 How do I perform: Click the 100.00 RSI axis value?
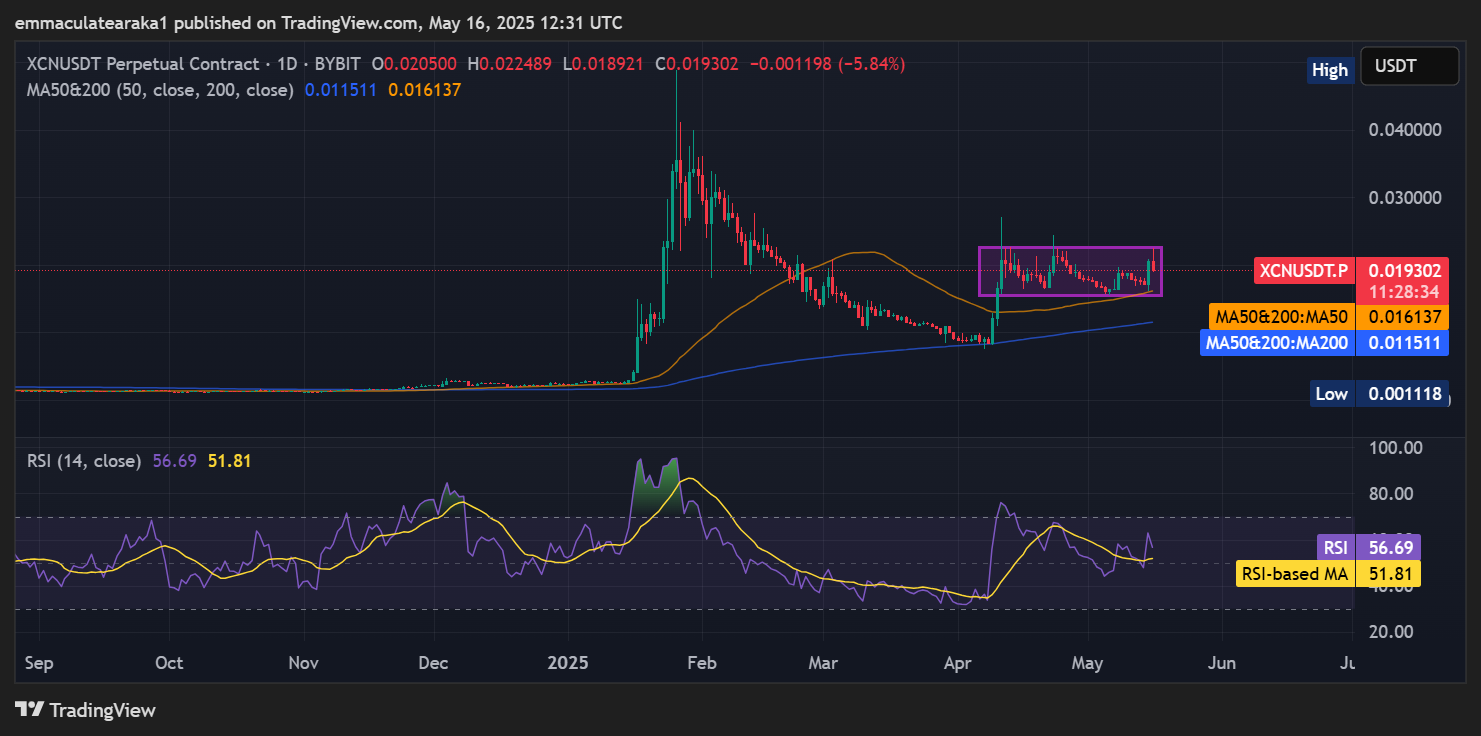[x=1394, y=447]
